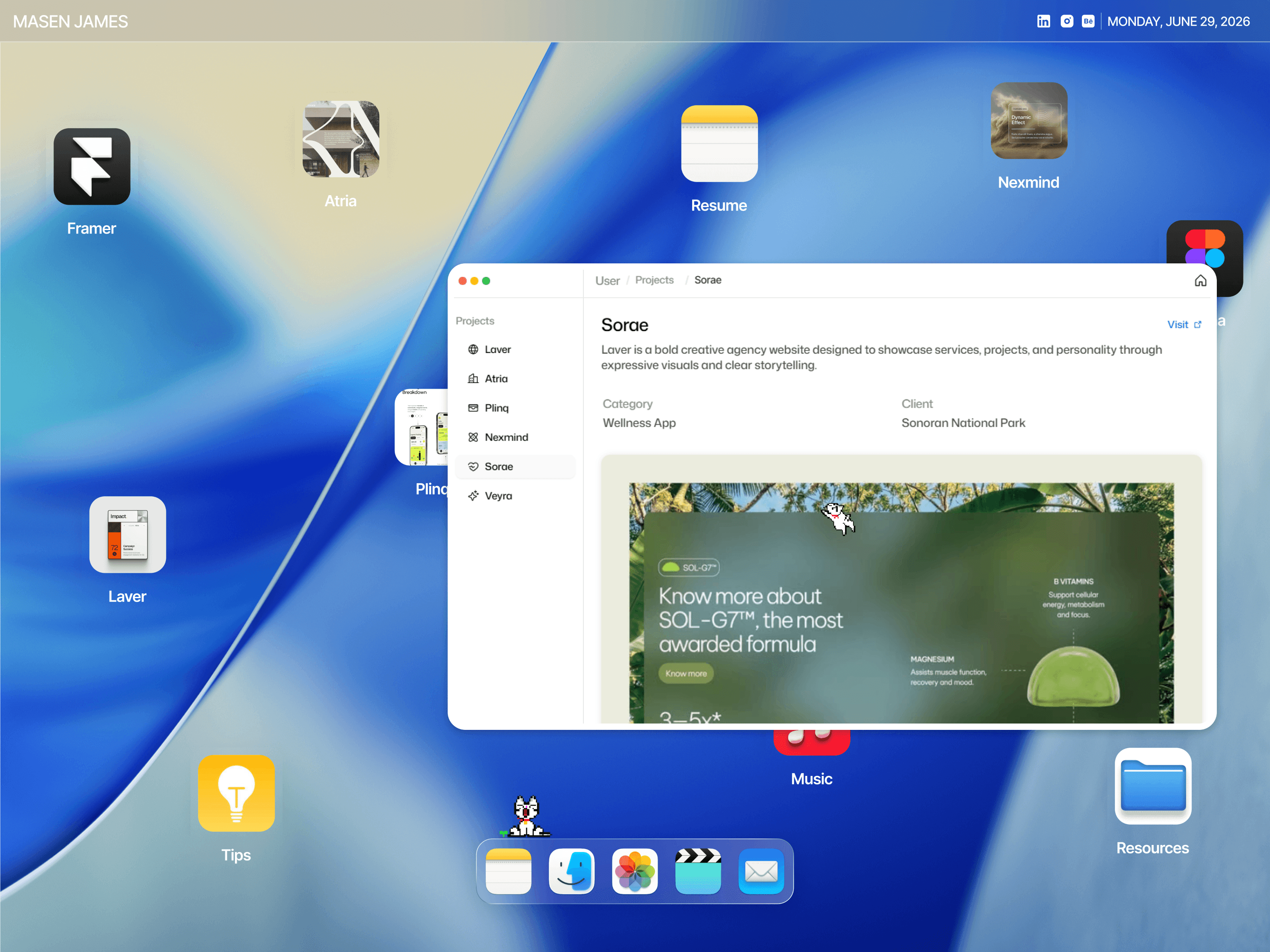Minimize the window with yellow button

point(474,280)
